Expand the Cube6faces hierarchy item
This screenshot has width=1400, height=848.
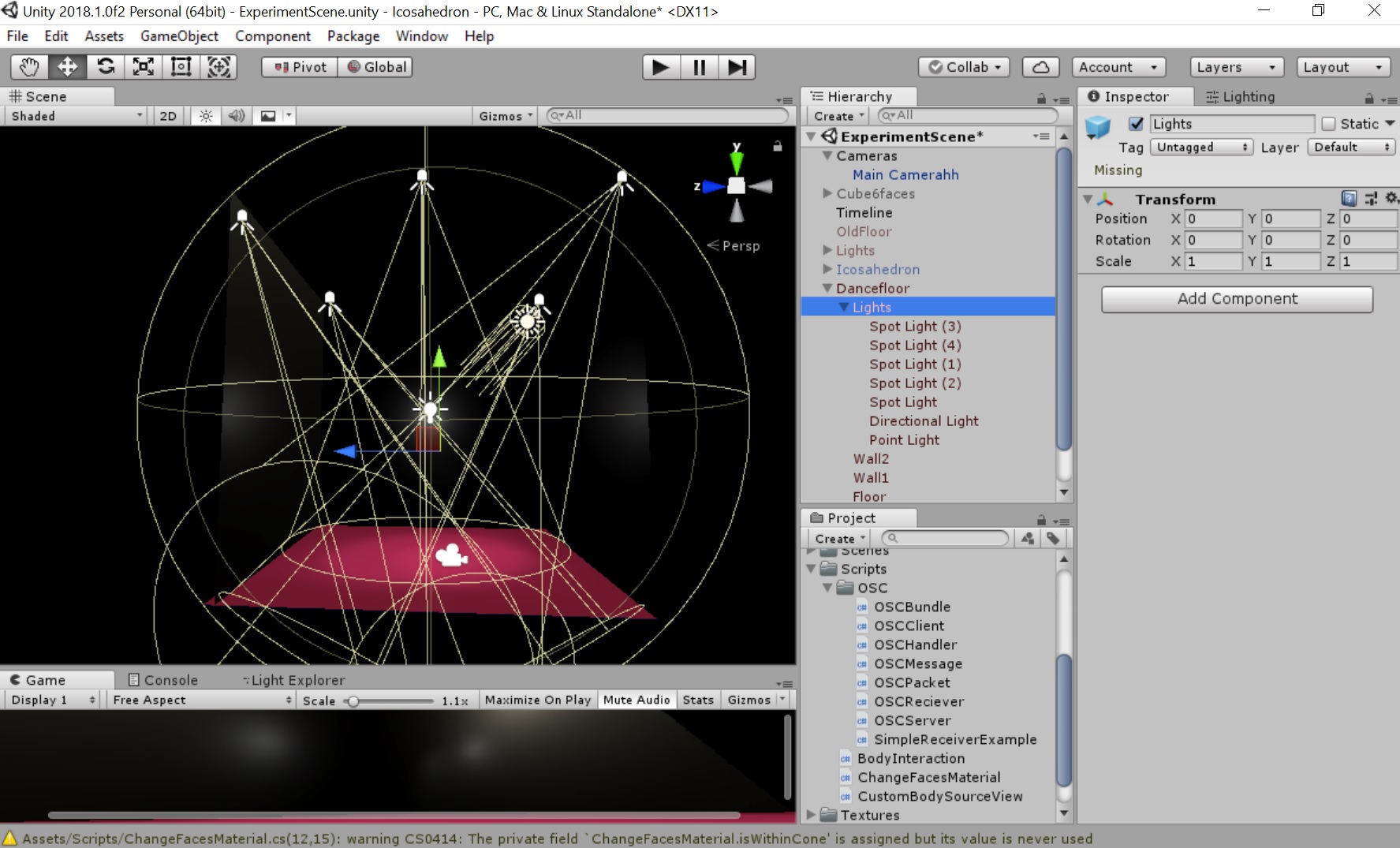pyautogui.click(x=827, y=193)
